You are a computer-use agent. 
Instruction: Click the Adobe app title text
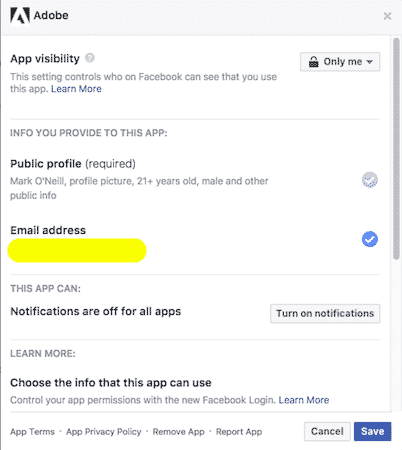coord(51,15)
